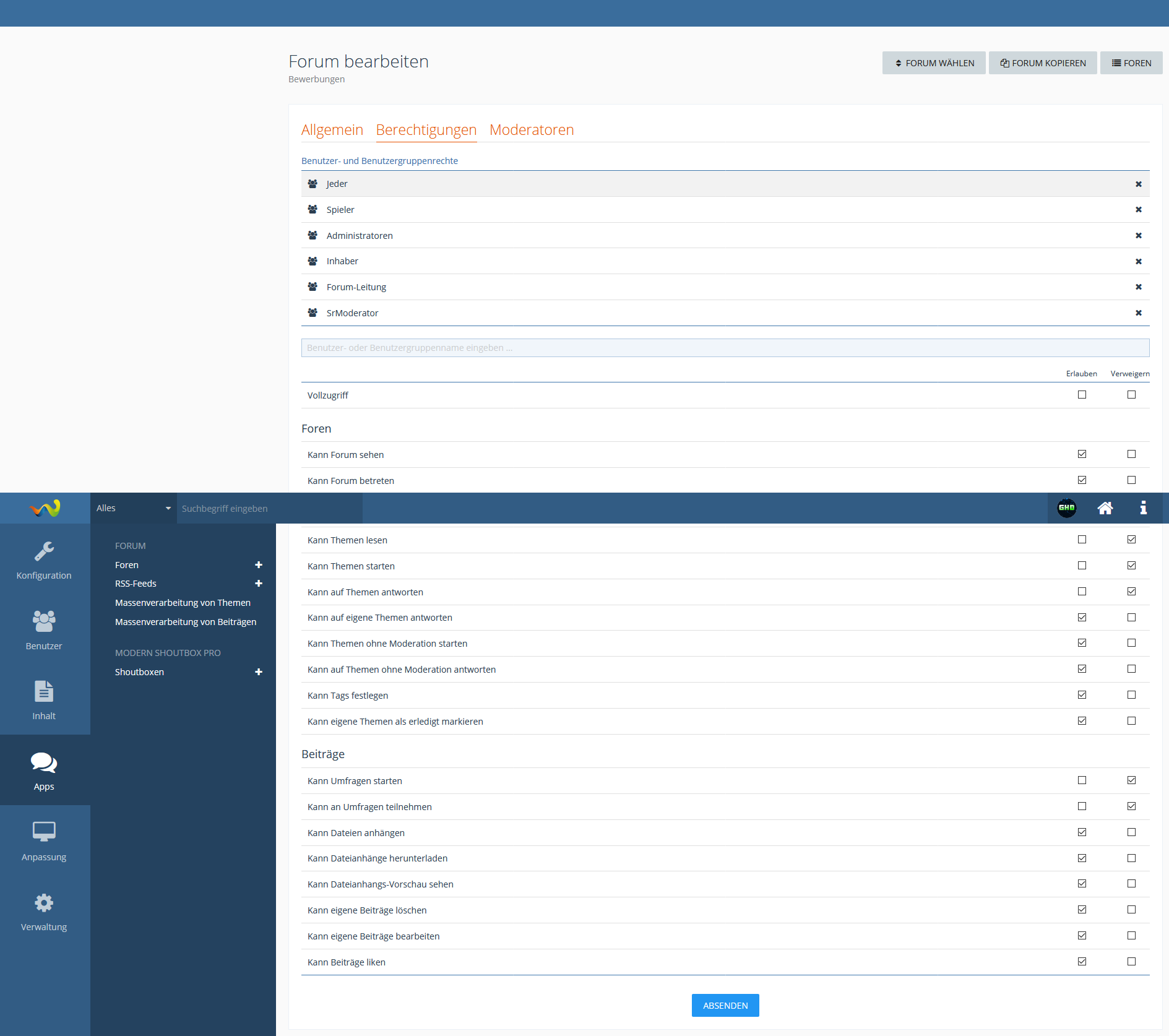Open the Konfiguration wrench section
Screen dimensions: 1169x1036
(x=44, y=560)
